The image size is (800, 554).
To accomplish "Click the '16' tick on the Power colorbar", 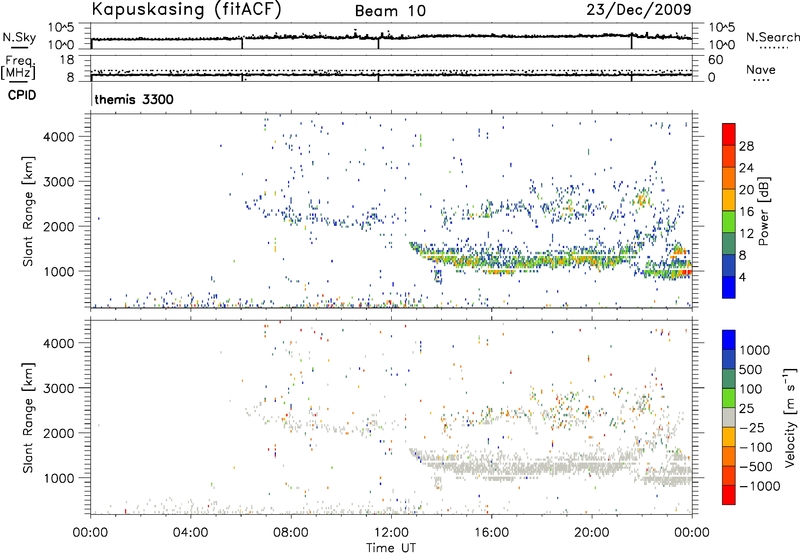I will (746, 212).
